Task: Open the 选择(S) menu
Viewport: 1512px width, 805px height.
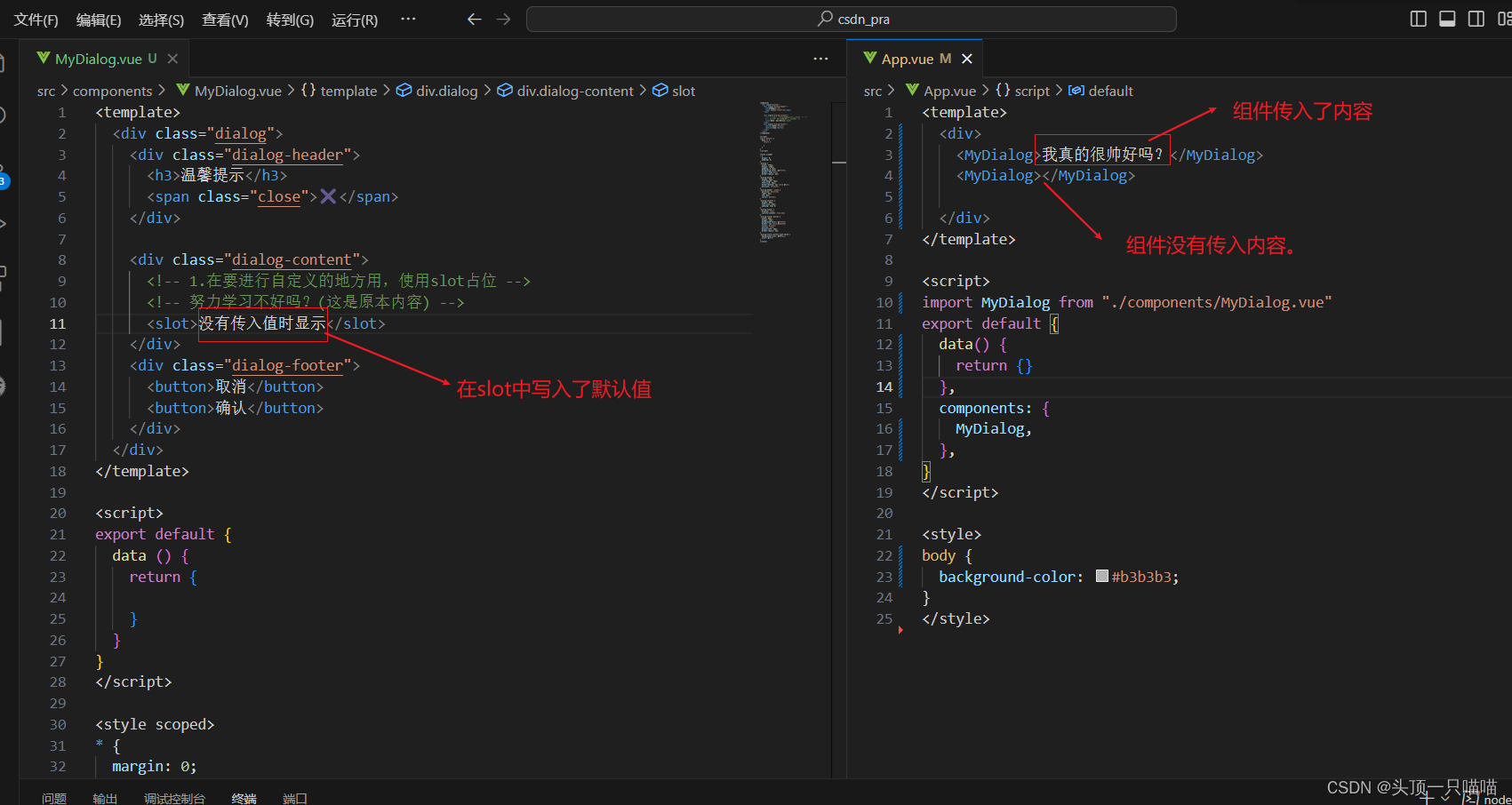Action: [162, 20]
